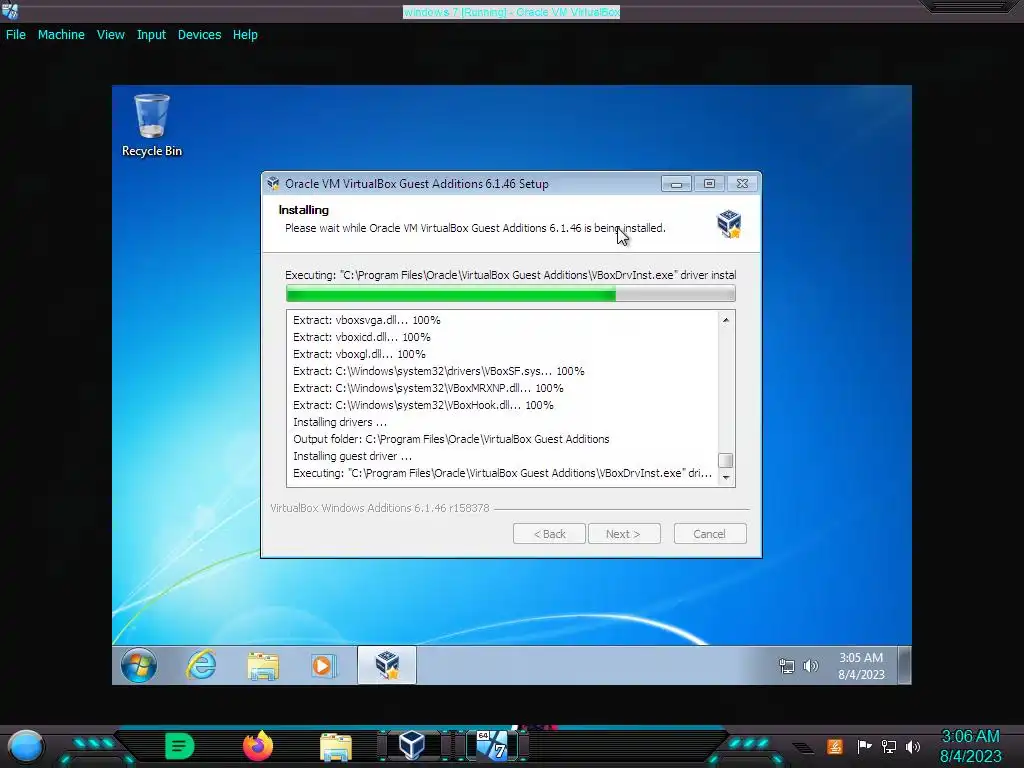Viewport: 1024px width, 768px height.
Task: Open host Action Center flag icon
Action: coord(864,746)
